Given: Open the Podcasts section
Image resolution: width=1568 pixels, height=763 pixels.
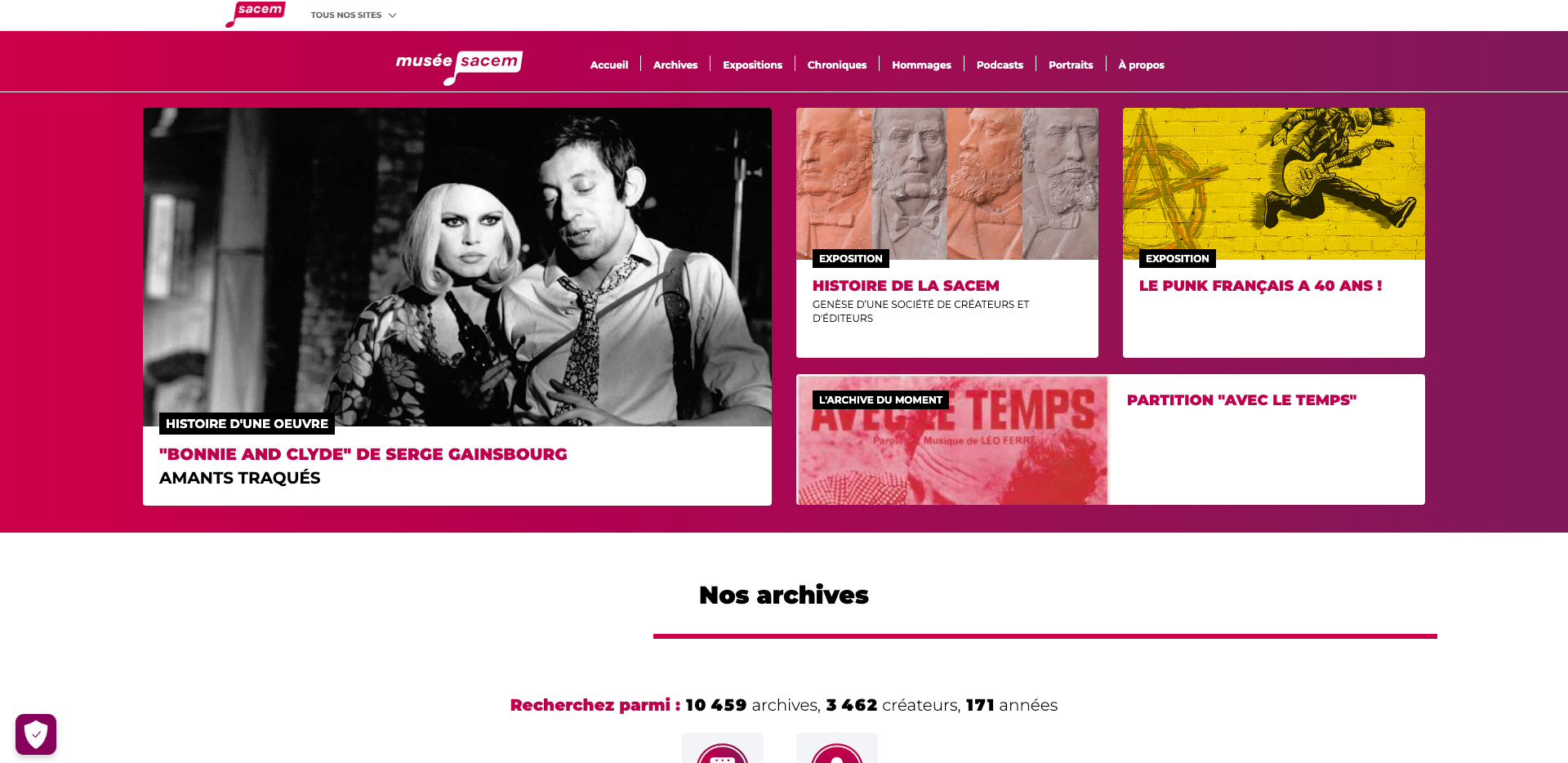Looking at the screenshot, I should coord(1000,65).
